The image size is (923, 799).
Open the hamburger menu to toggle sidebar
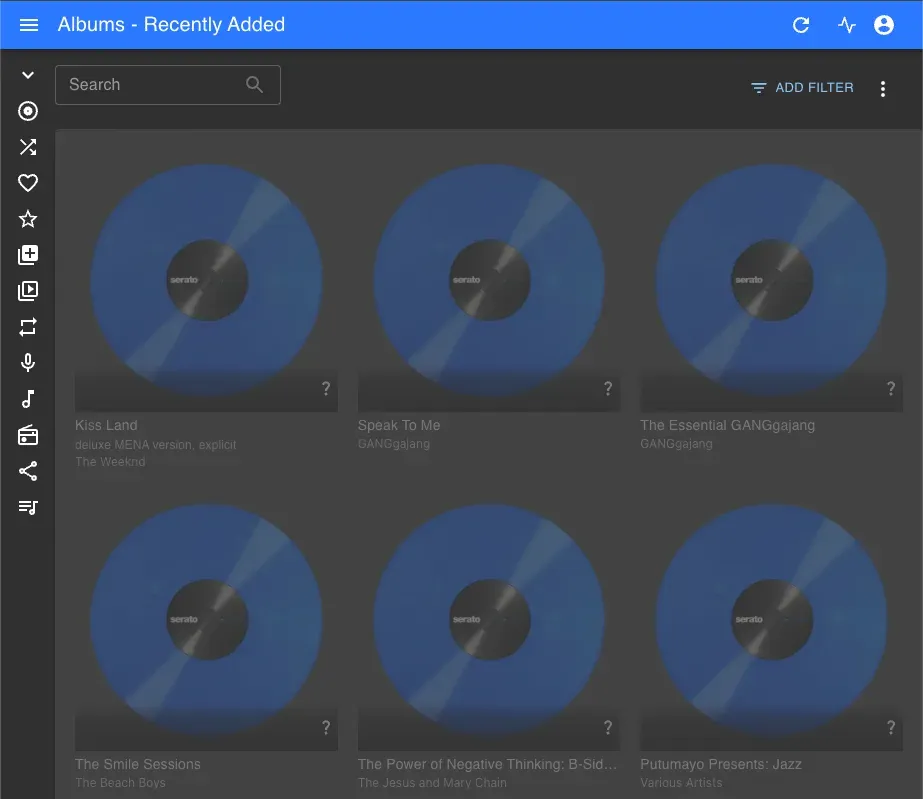click(29, 25)
